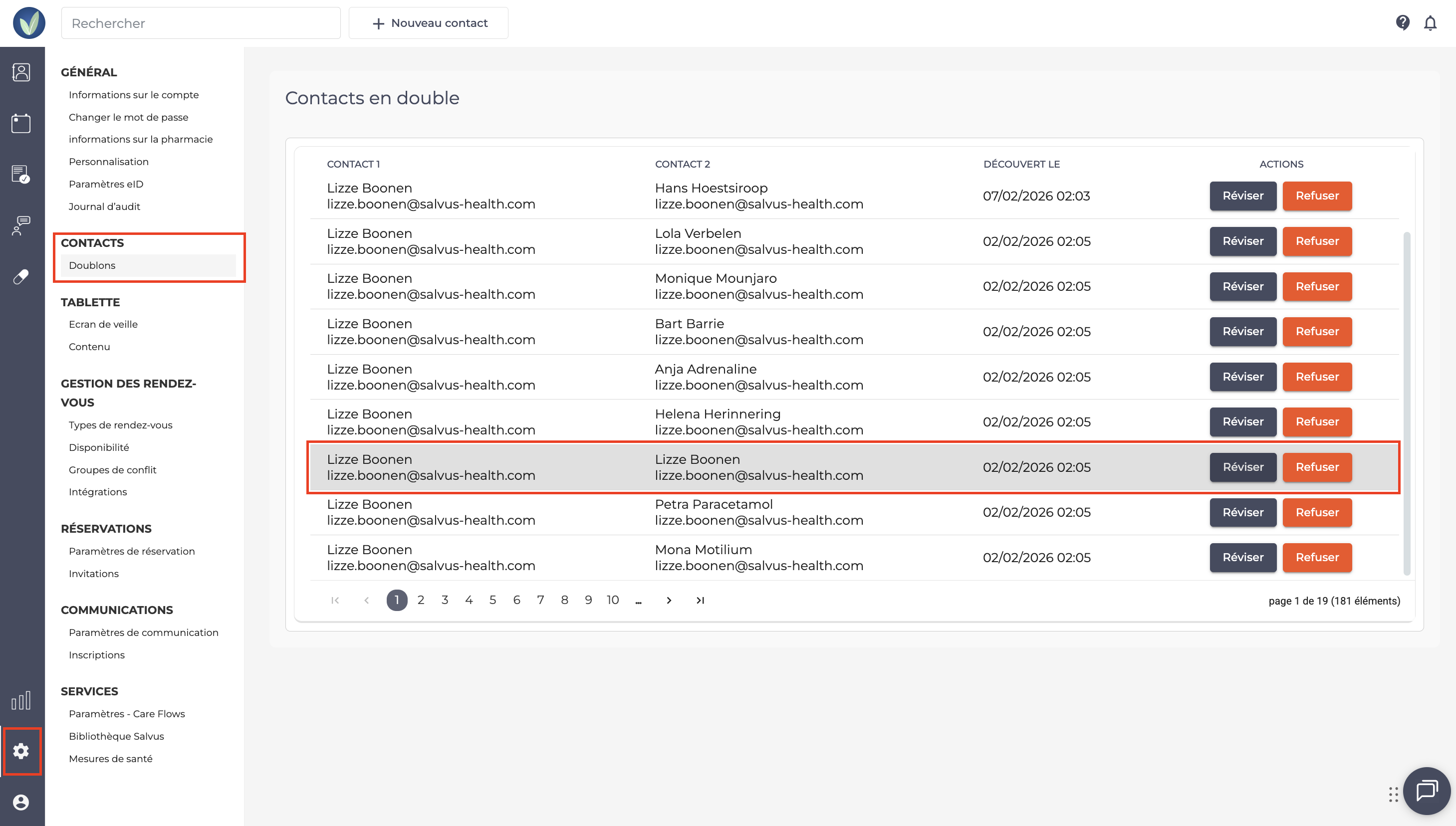Image resolution: width=1456 pixels, height=826 pixels.
Task: Open the settings gear icon
Action: tap(21, 751)
